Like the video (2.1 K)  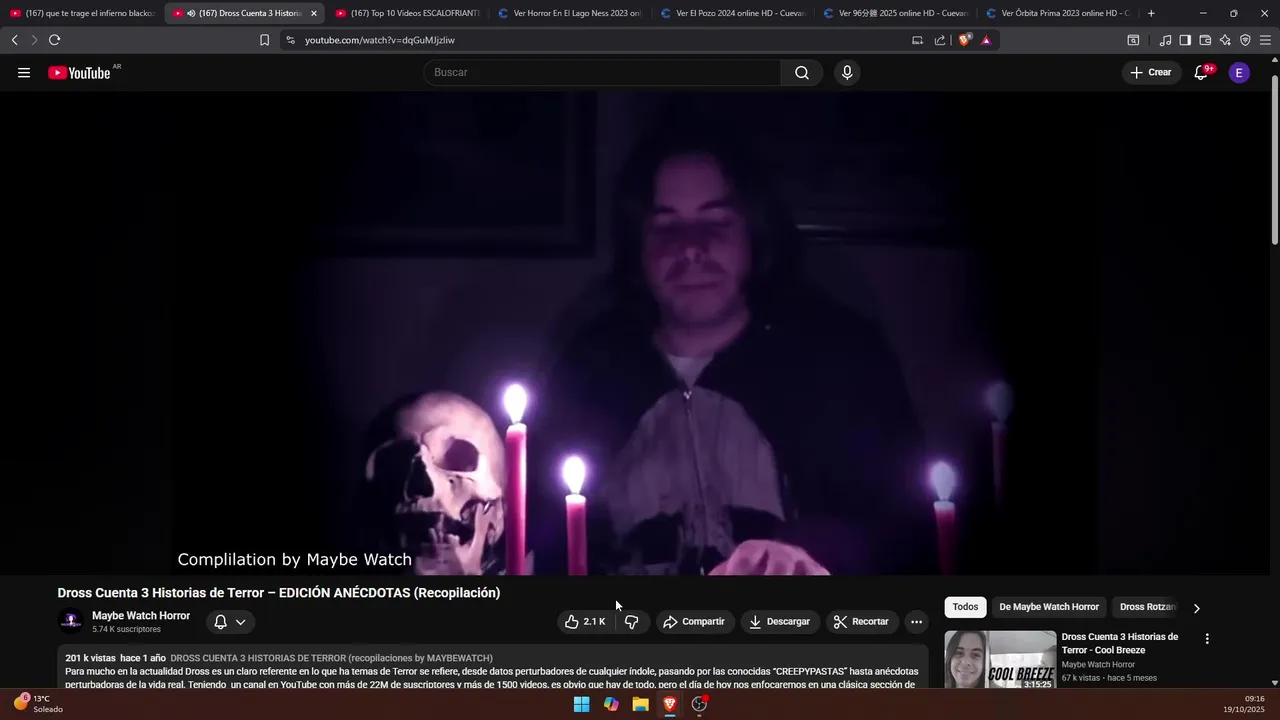click(585, 622)
